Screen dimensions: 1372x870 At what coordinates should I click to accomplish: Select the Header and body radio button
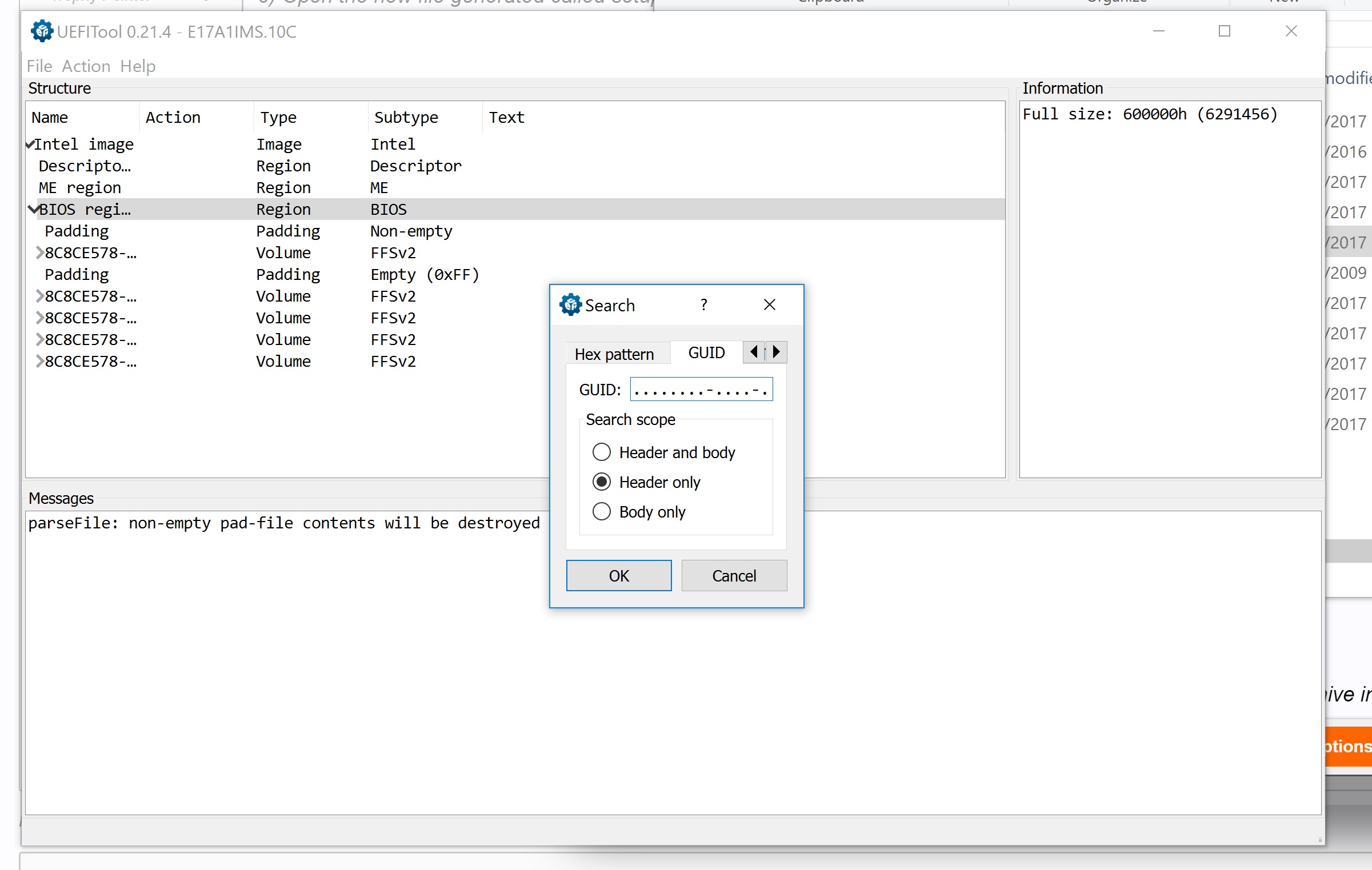pos(602,452)
